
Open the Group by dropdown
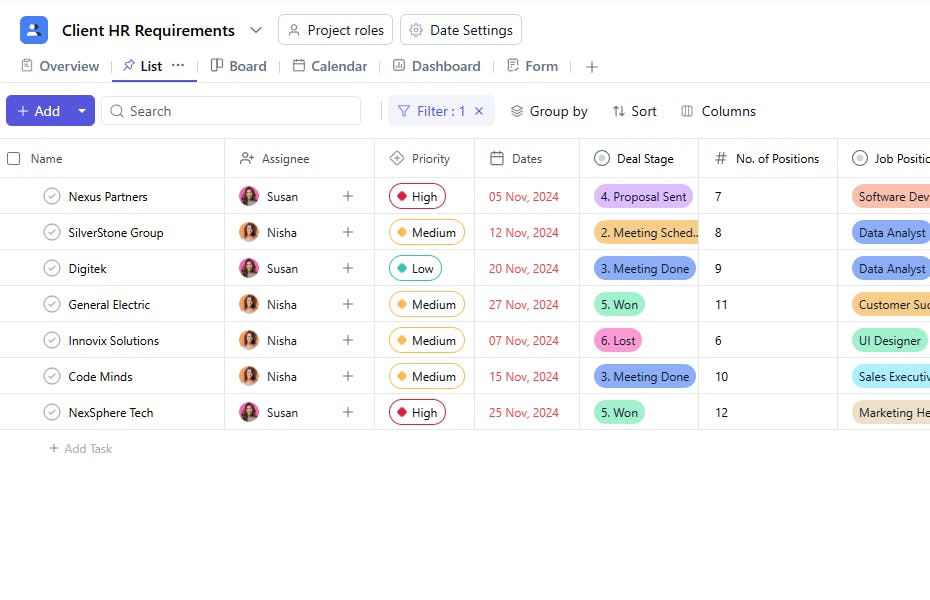[549, 111]
